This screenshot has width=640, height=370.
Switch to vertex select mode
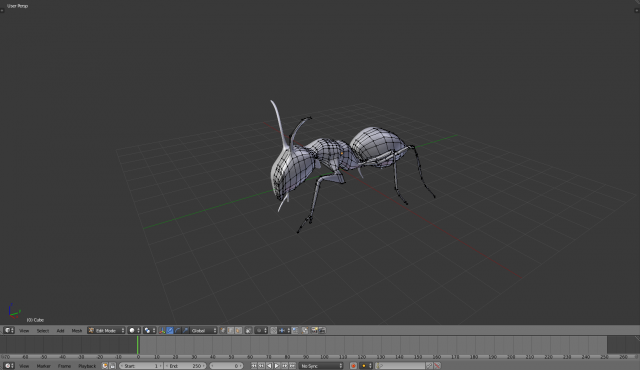point(223,330)
